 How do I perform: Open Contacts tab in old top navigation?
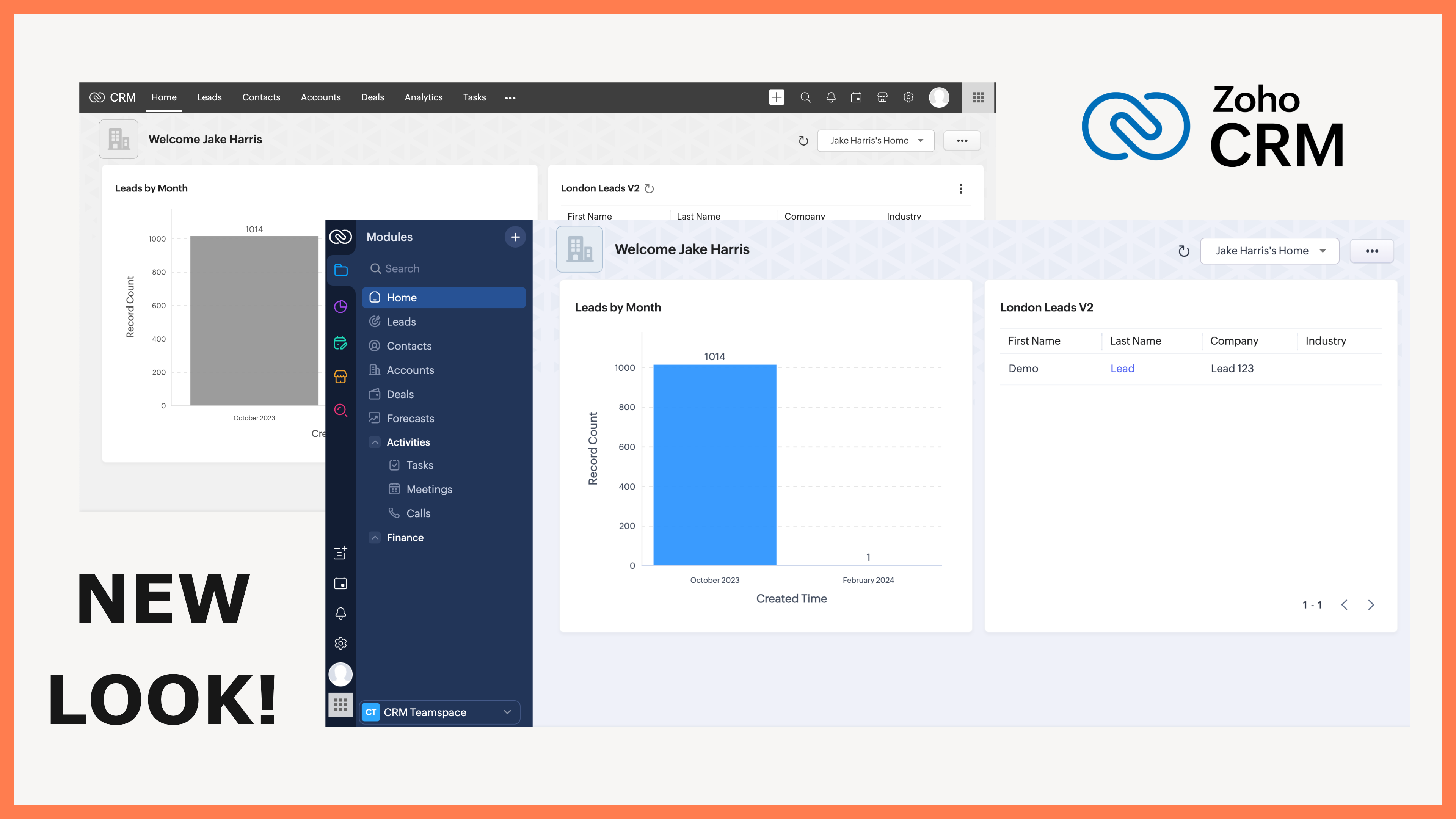pos(261,97)
